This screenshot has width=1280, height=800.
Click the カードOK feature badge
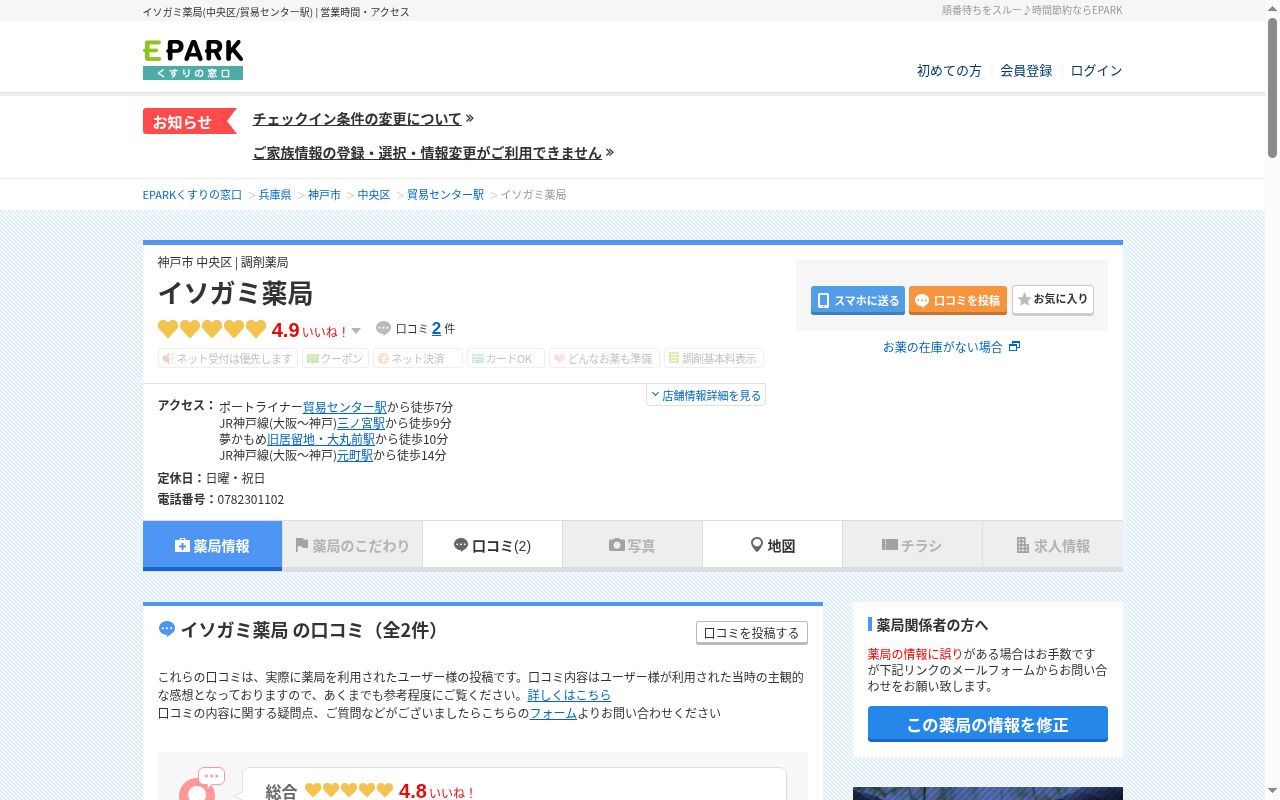pyautogui.click(x=506, y=358)
